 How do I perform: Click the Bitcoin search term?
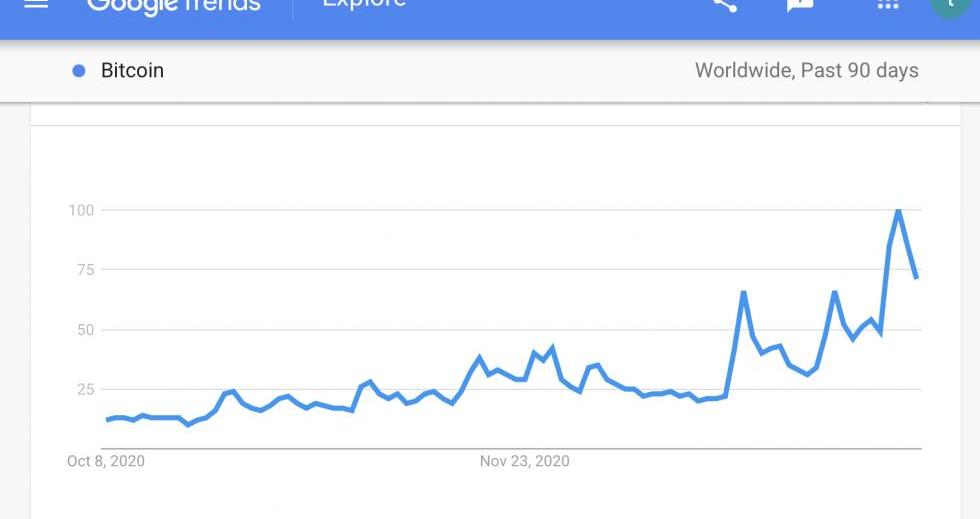[132, 71]
